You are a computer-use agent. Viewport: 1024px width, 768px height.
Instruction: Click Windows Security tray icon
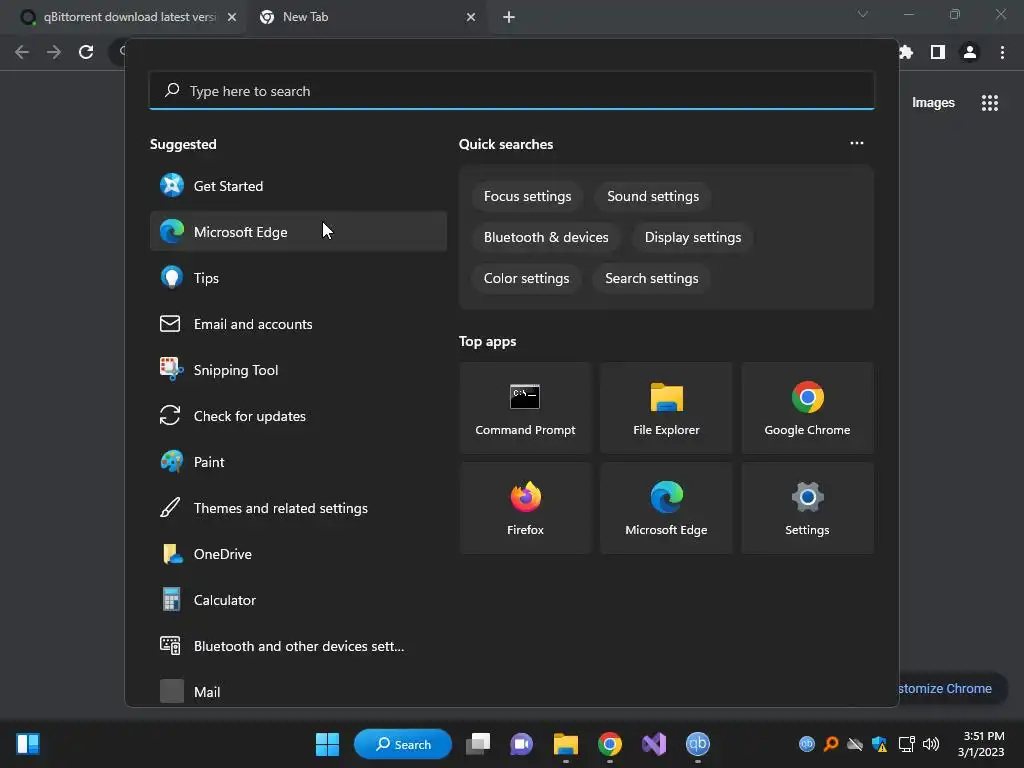[879, 744]
